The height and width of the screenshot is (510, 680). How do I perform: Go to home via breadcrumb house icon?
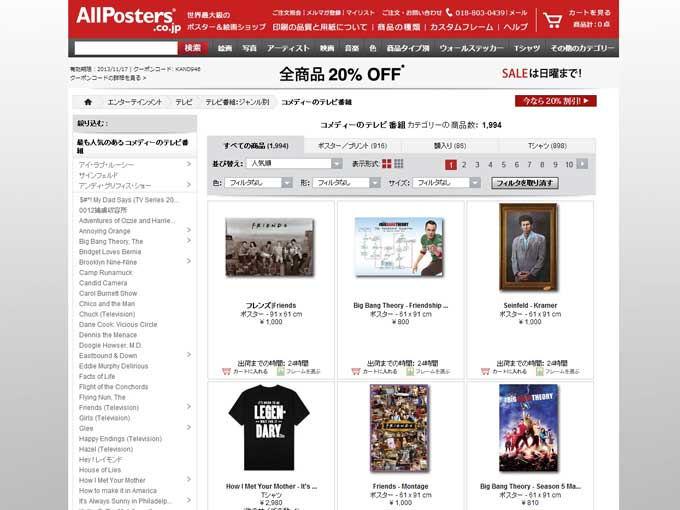(x=88, y=102)
